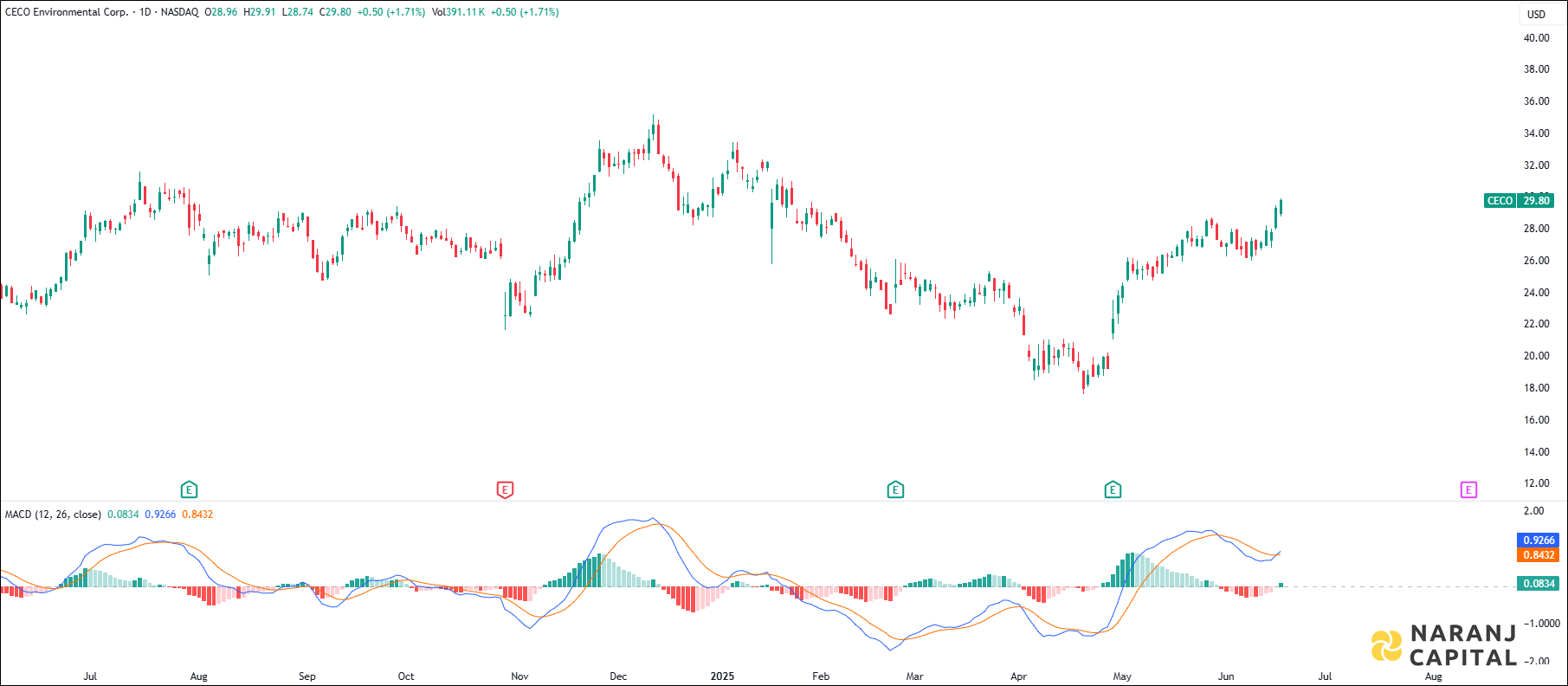Click the 28.00 price axis label
The image size is (1568, 686).
tap(1537, 229)
